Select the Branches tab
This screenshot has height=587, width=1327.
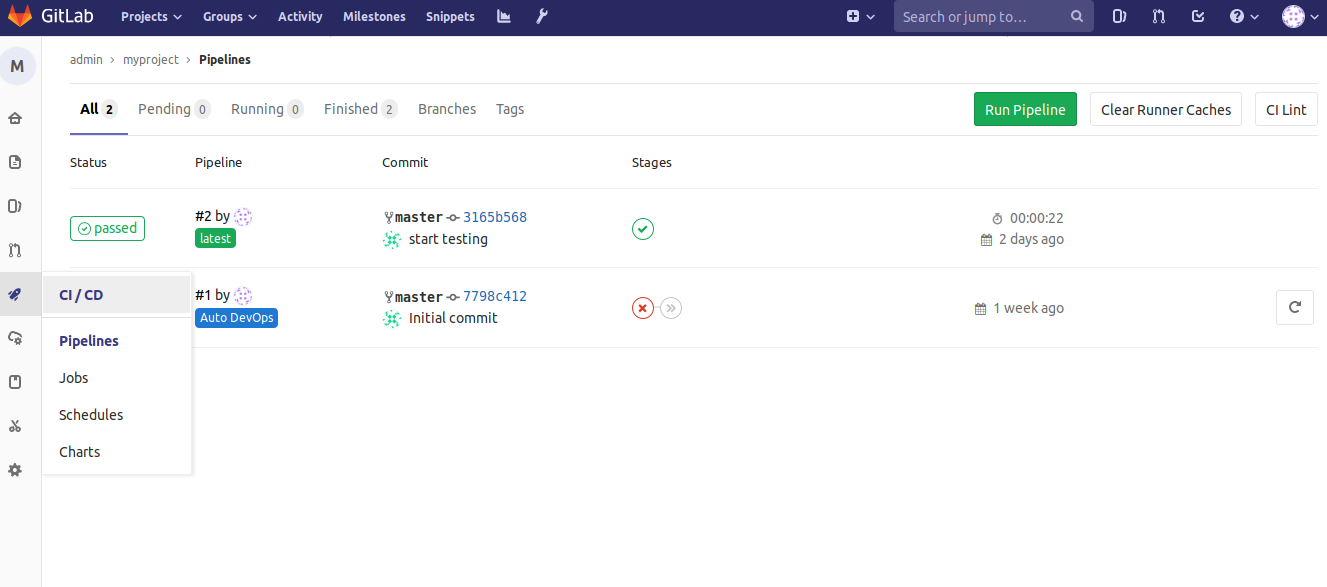tap(447, 109)
